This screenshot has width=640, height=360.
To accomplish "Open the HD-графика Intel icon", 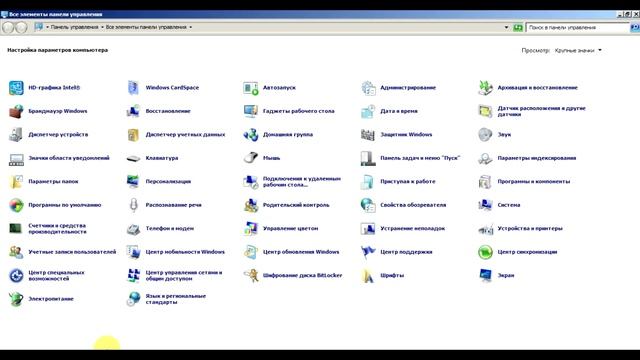I will [16, 88].
